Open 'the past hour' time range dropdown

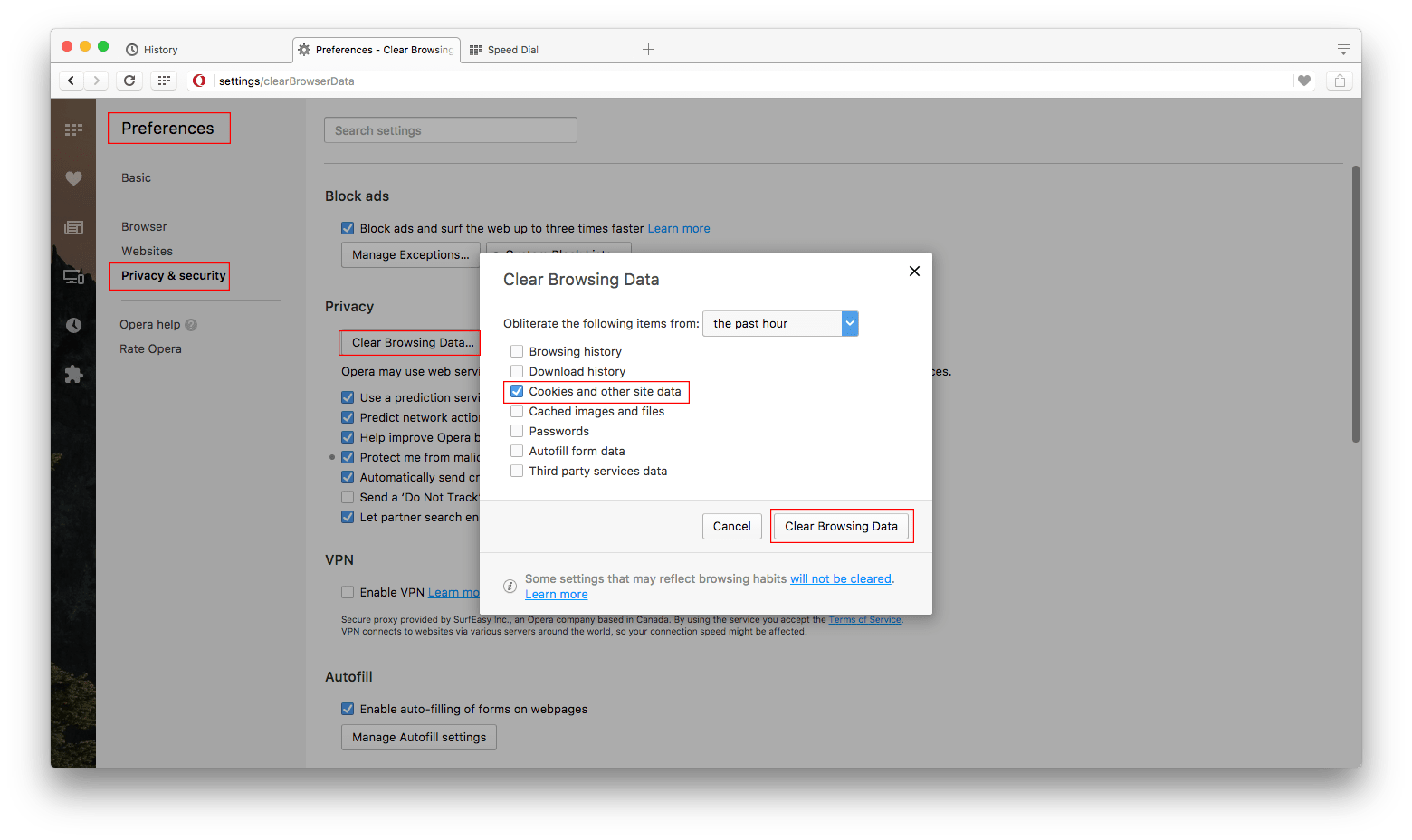click(x=780, y=323)
